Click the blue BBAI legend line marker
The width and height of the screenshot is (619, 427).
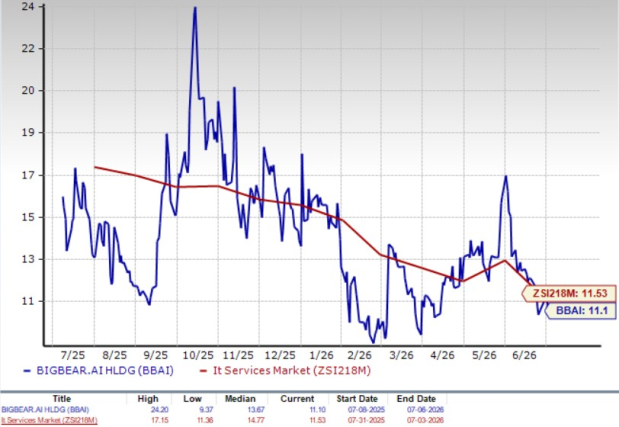27,371
